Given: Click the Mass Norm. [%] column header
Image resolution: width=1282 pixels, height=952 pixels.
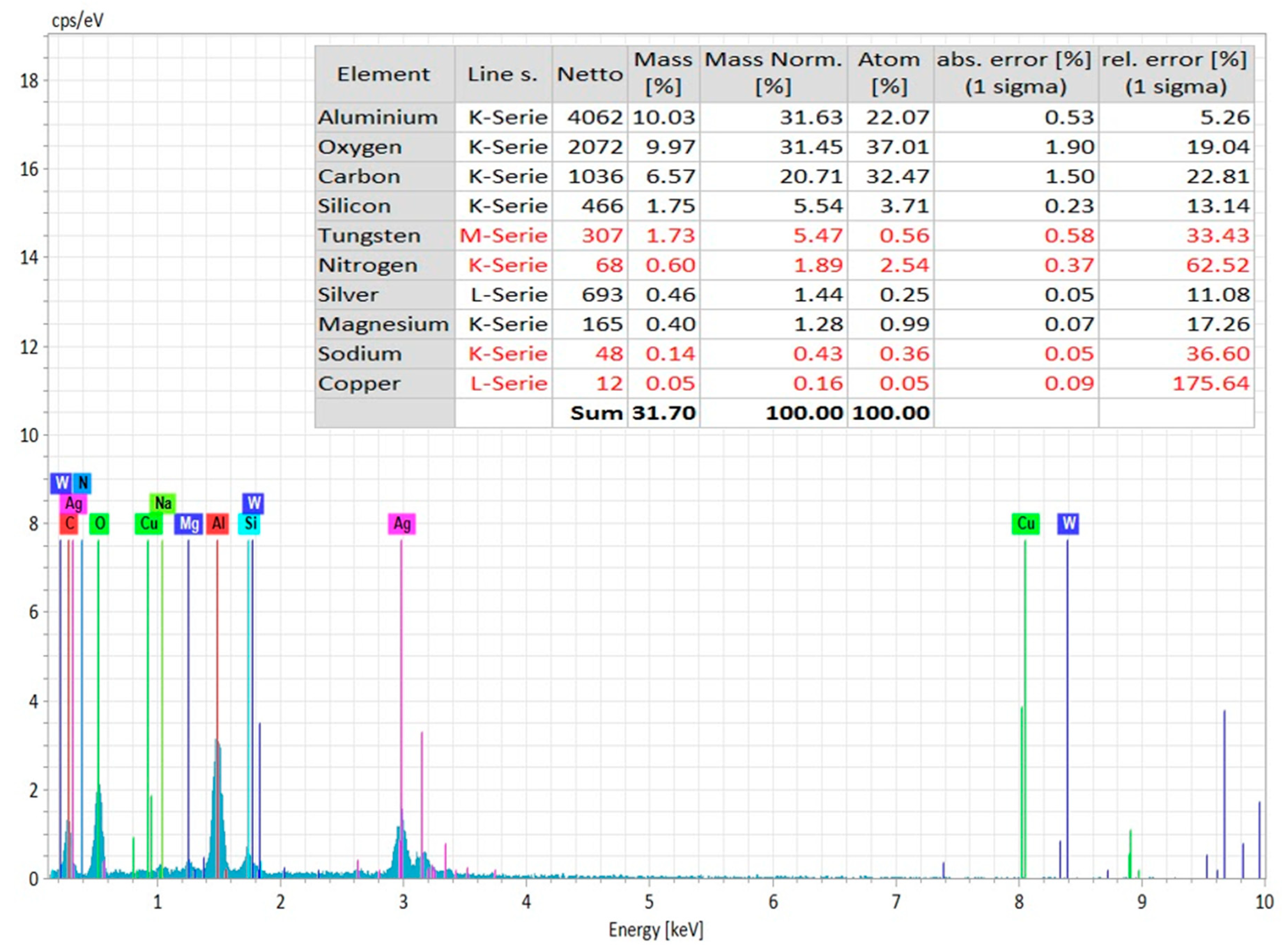Looking at the screenshot, I should [x=773, y=73].
